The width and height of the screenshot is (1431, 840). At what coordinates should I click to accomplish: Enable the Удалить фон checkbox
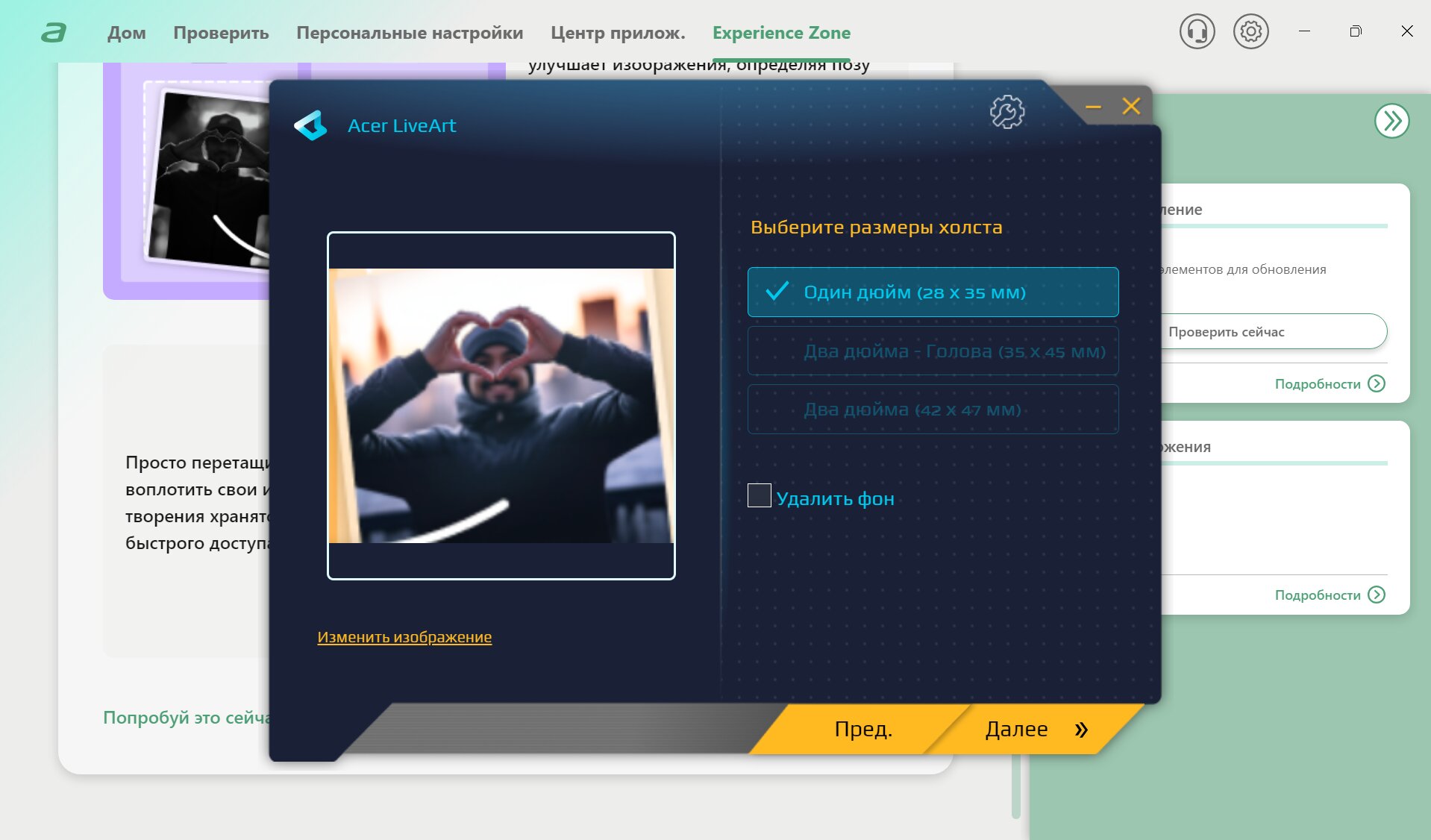point(760,496)
